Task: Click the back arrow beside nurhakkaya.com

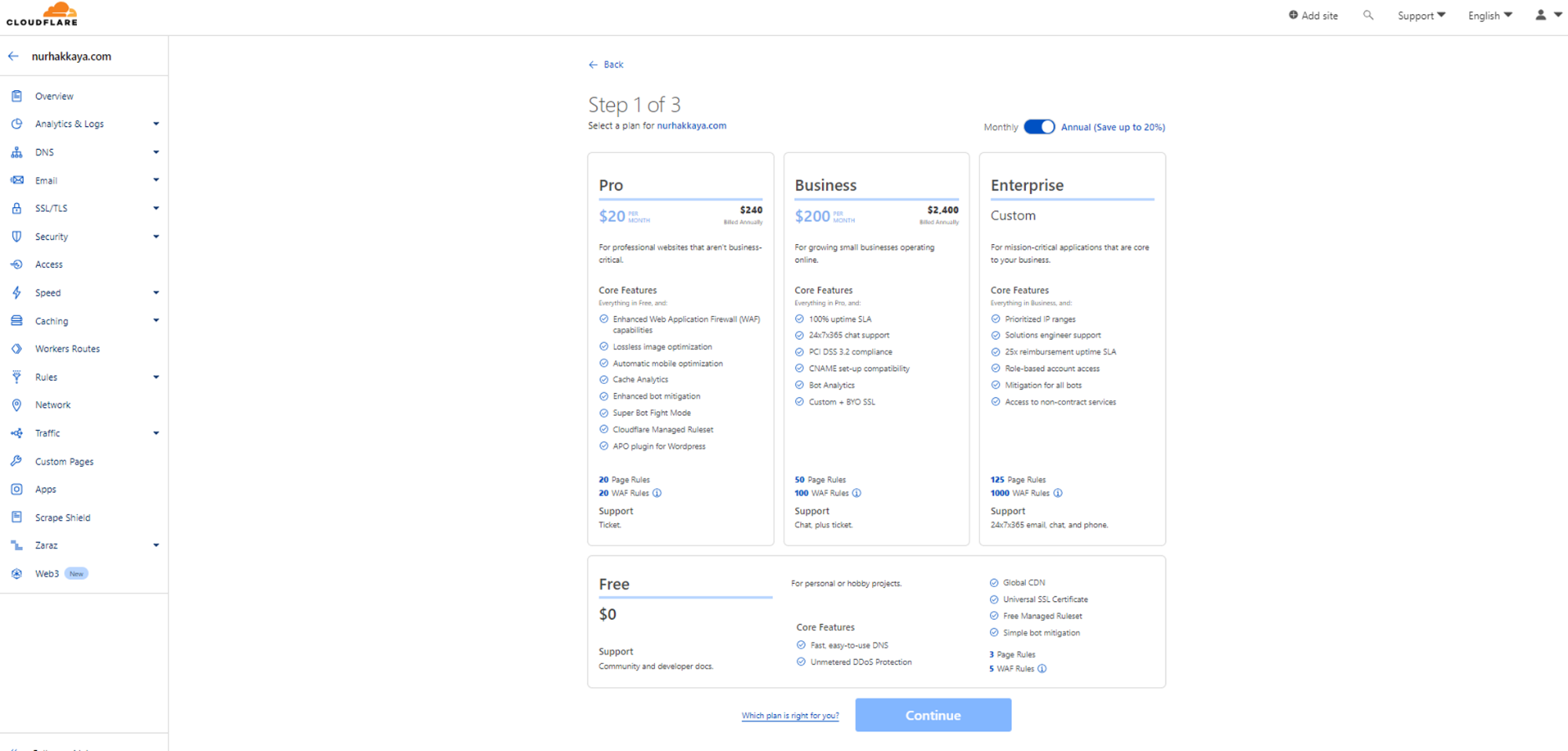Action: click(13, 56)
